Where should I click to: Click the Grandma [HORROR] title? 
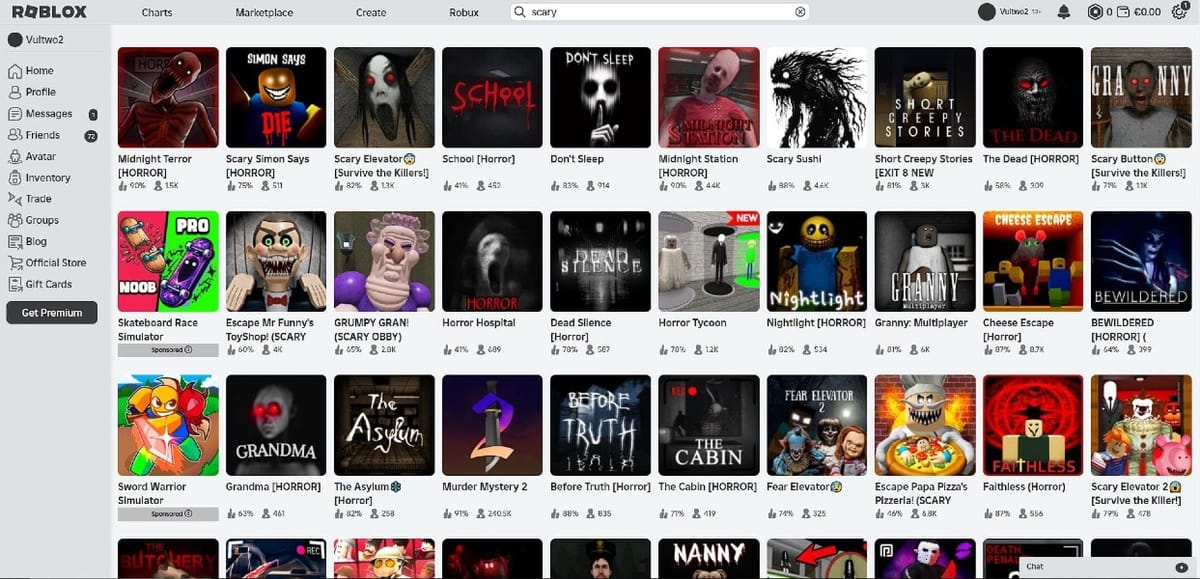pos(271,487)
